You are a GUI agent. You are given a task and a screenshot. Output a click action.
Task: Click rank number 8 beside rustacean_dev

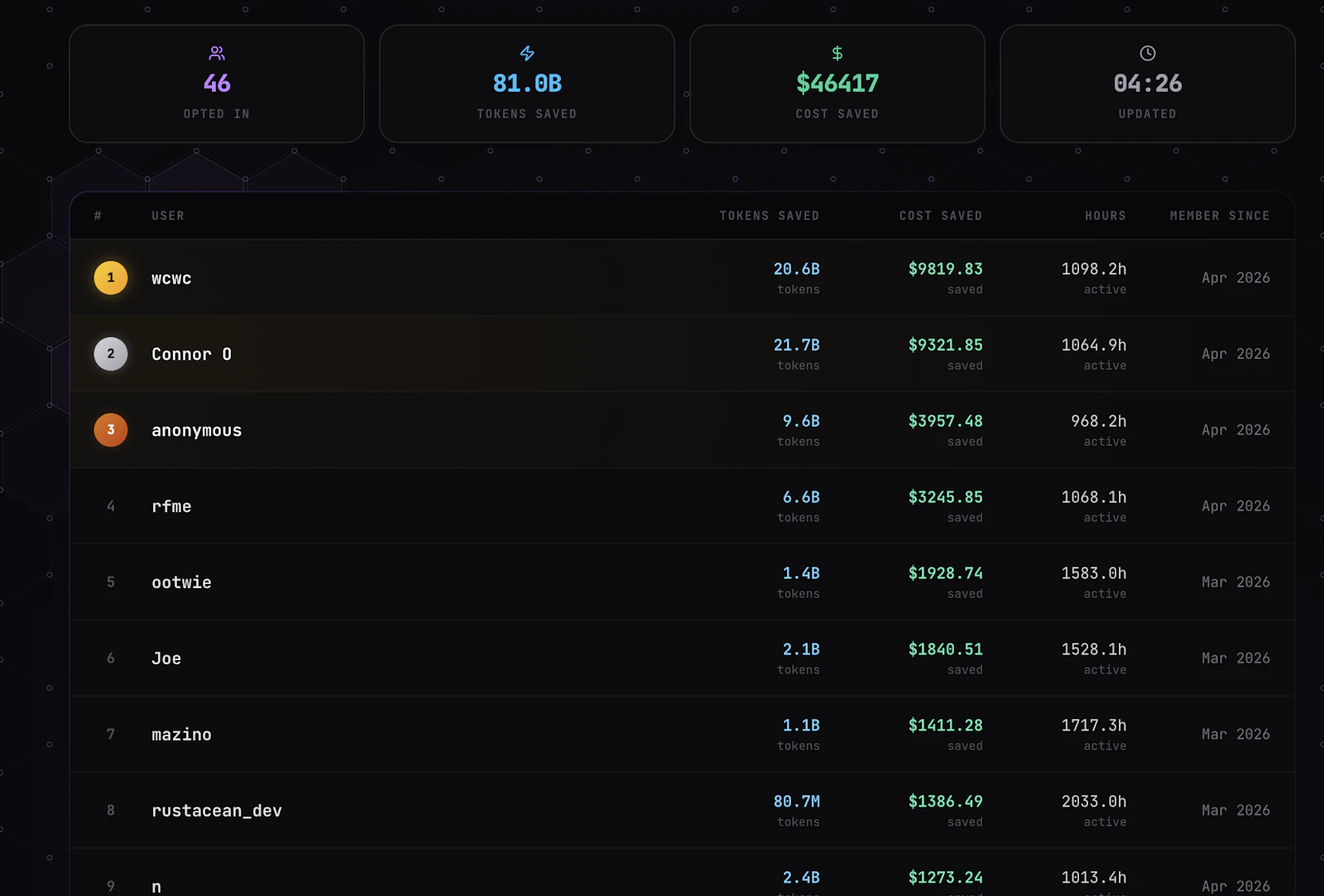pos(111,811)
